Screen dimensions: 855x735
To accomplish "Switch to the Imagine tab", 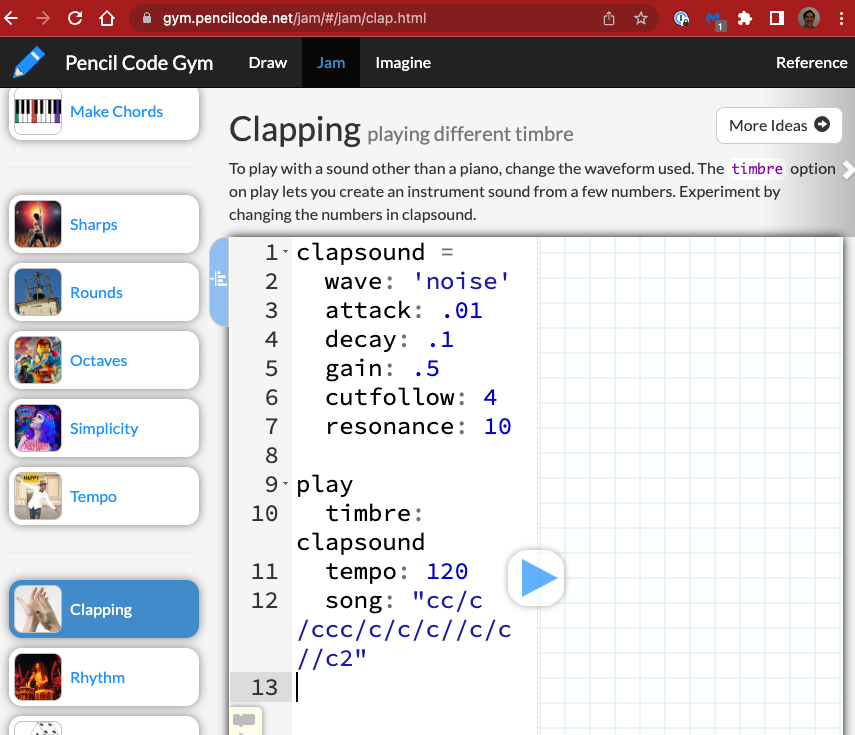I will (x=403, y=62).
